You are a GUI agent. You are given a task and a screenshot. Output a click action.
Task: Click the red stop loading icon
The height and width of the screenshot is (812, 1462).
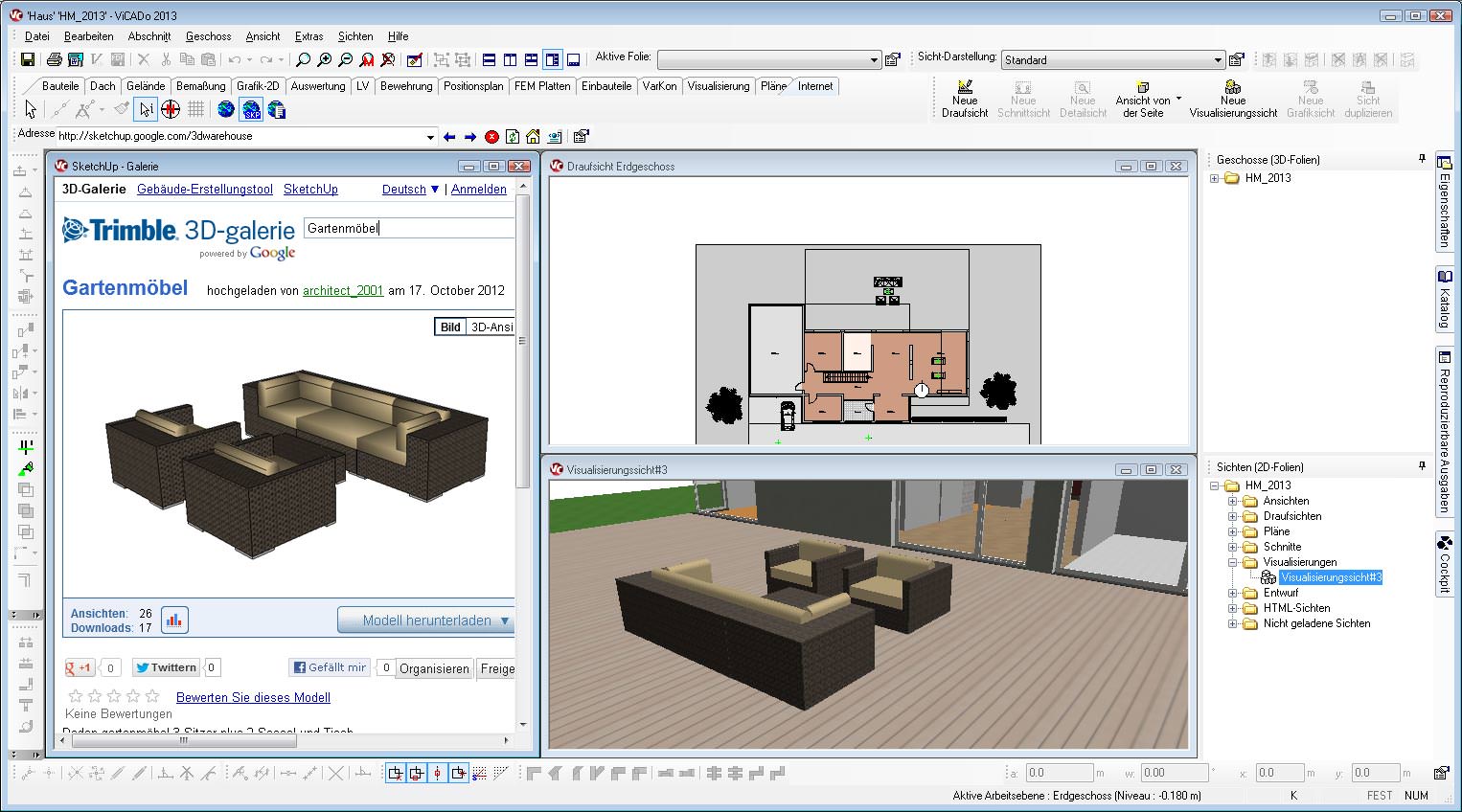[491, 137]
